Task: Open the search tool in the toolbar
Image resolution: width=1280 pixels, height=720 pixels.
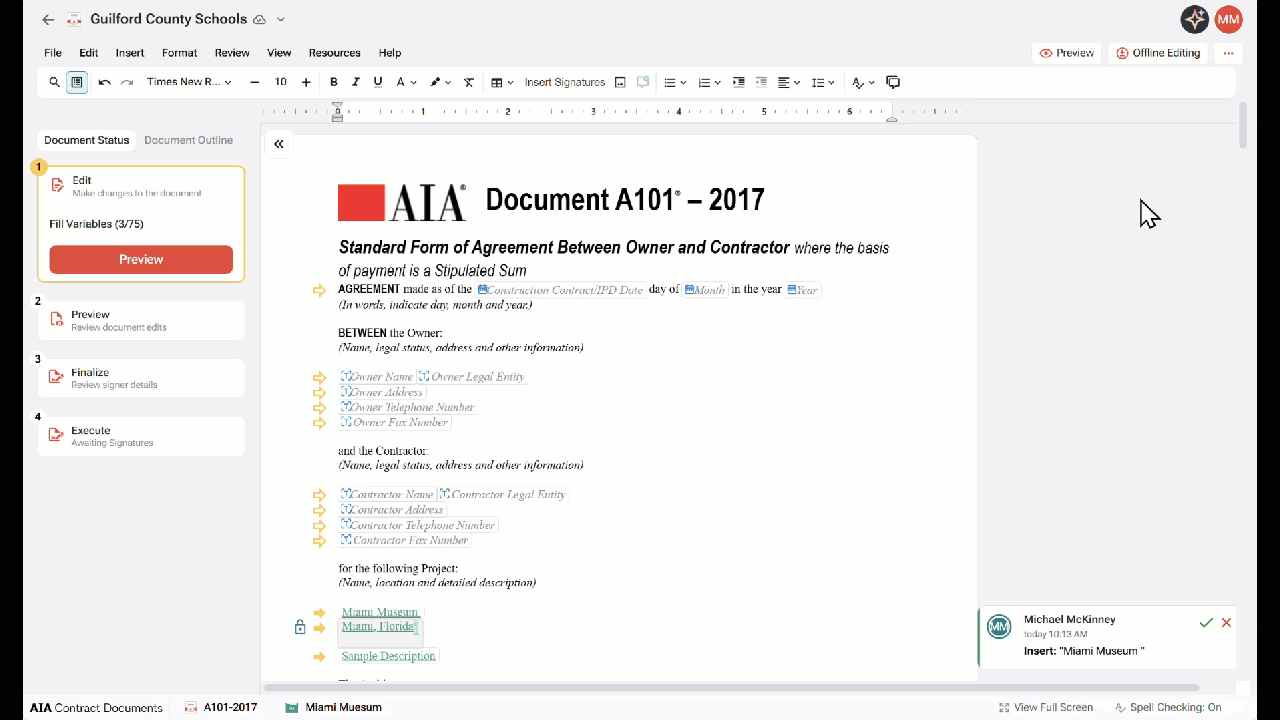Action: point(55,83)
